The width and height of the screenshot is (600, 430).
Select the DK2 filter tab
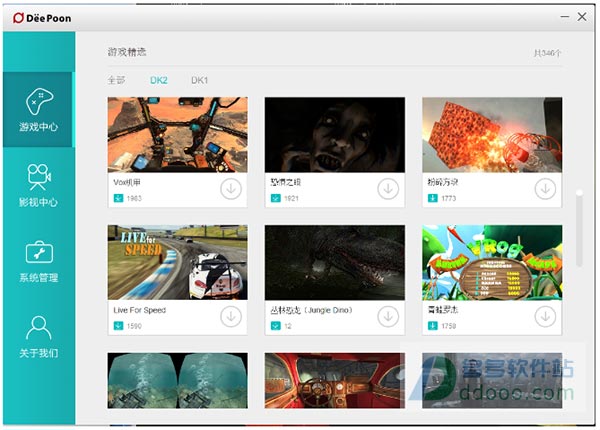click(159, 80)
